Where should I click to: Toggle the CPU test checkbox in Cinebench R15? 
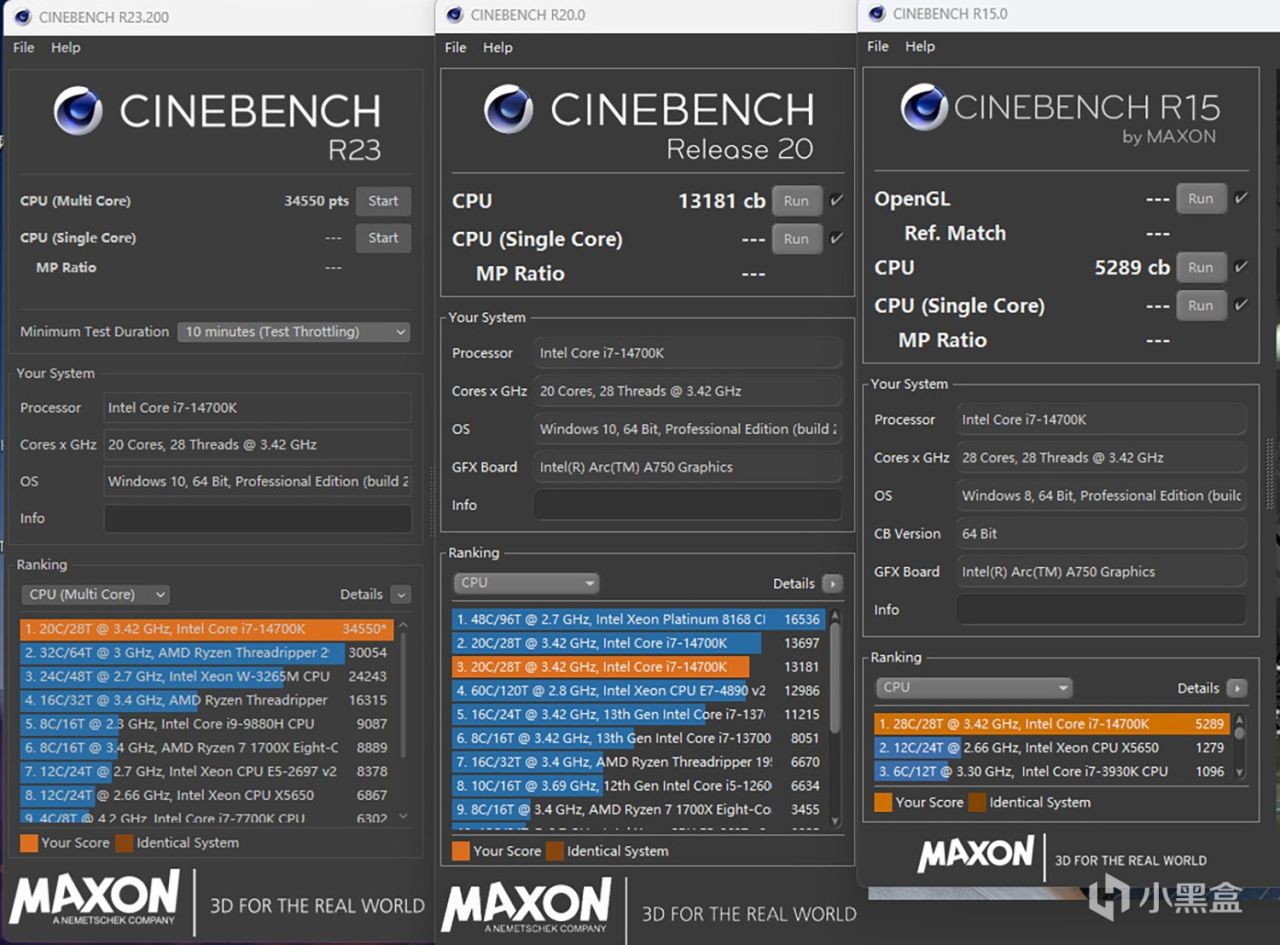1241,267
